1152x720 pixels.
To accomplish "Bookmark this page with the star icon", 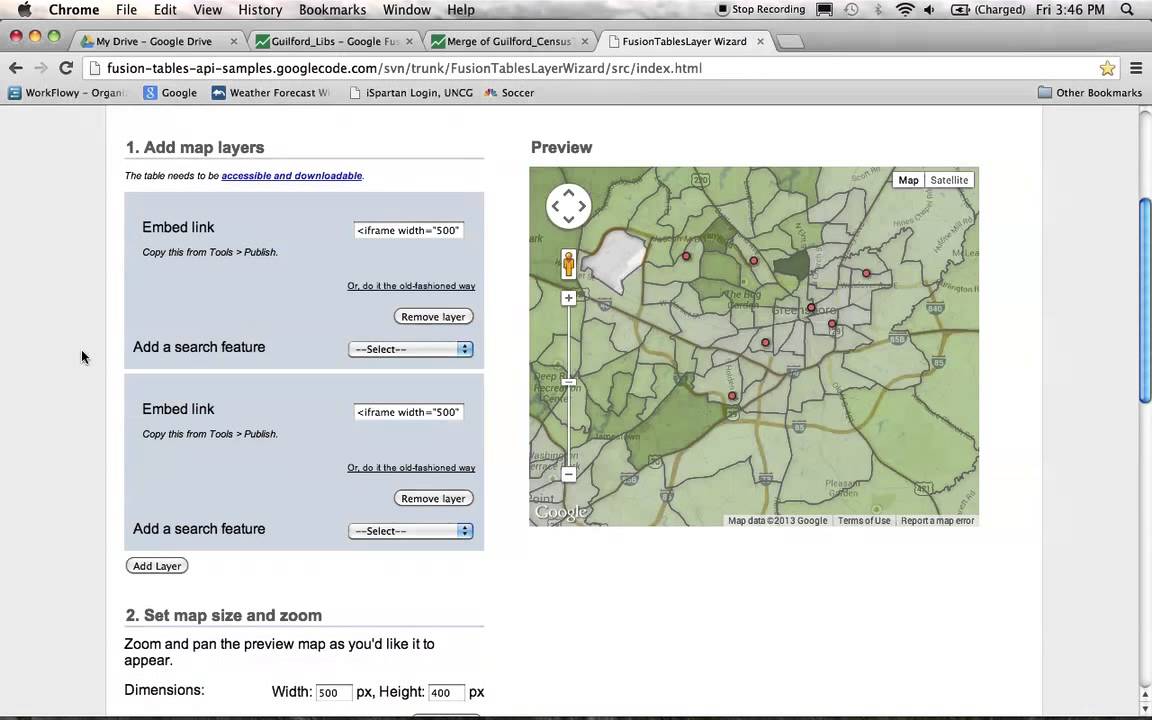I will (x=1107, y=68).
